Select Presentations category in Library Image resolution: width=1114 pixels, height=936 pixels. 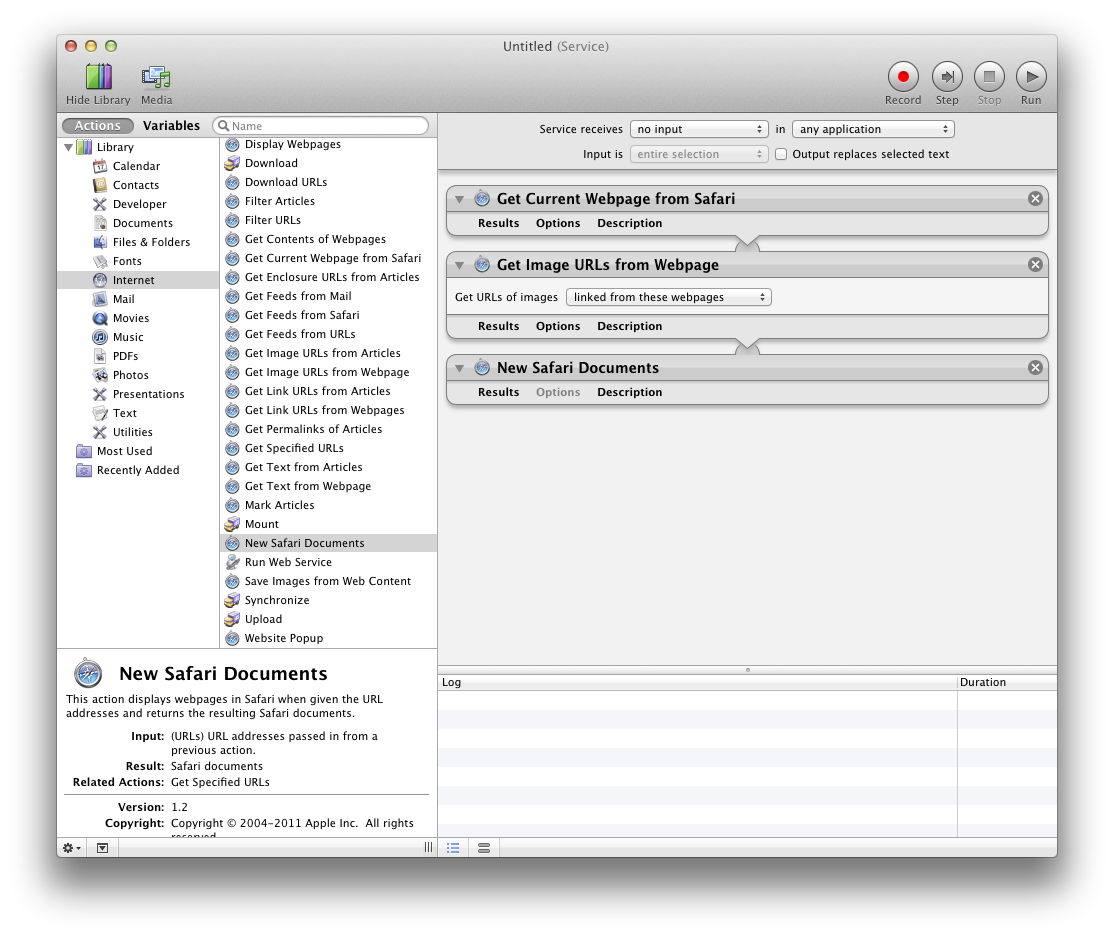point(138,394)
